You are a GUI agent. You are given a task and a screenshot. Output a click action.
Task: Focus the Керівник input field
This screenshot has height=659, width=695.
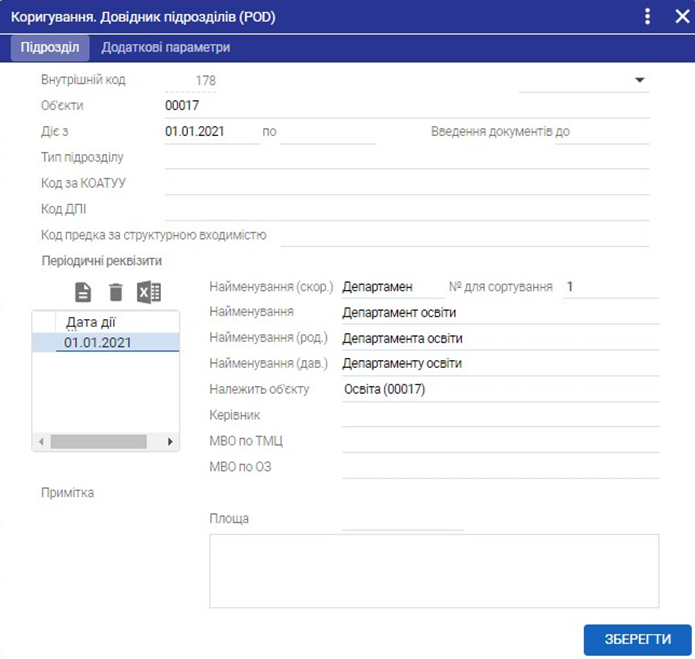click(500, 415)
